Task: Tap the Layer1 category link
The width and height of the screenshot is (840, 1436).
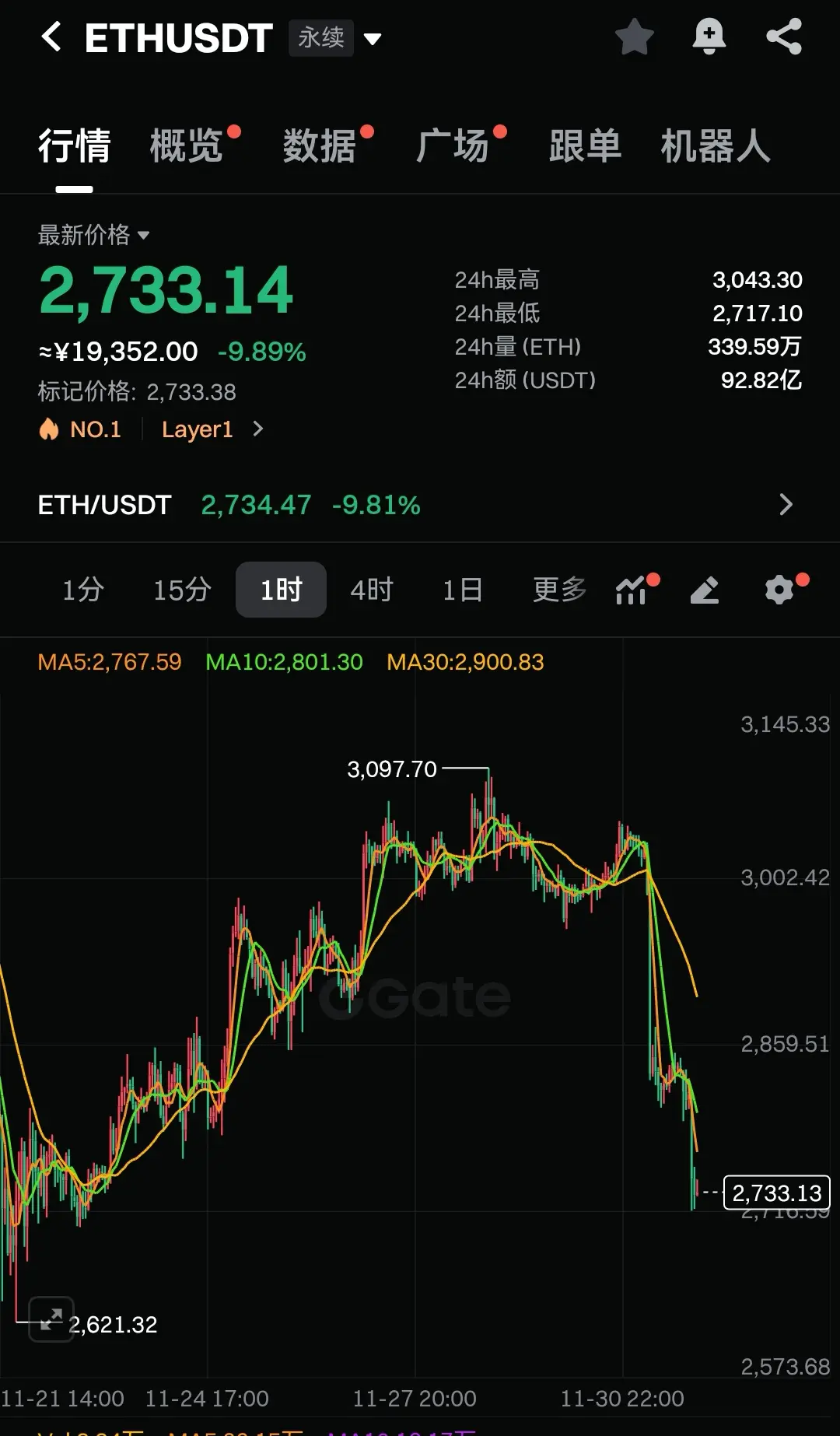Action: pyautogui.click(x=198, y=429)
